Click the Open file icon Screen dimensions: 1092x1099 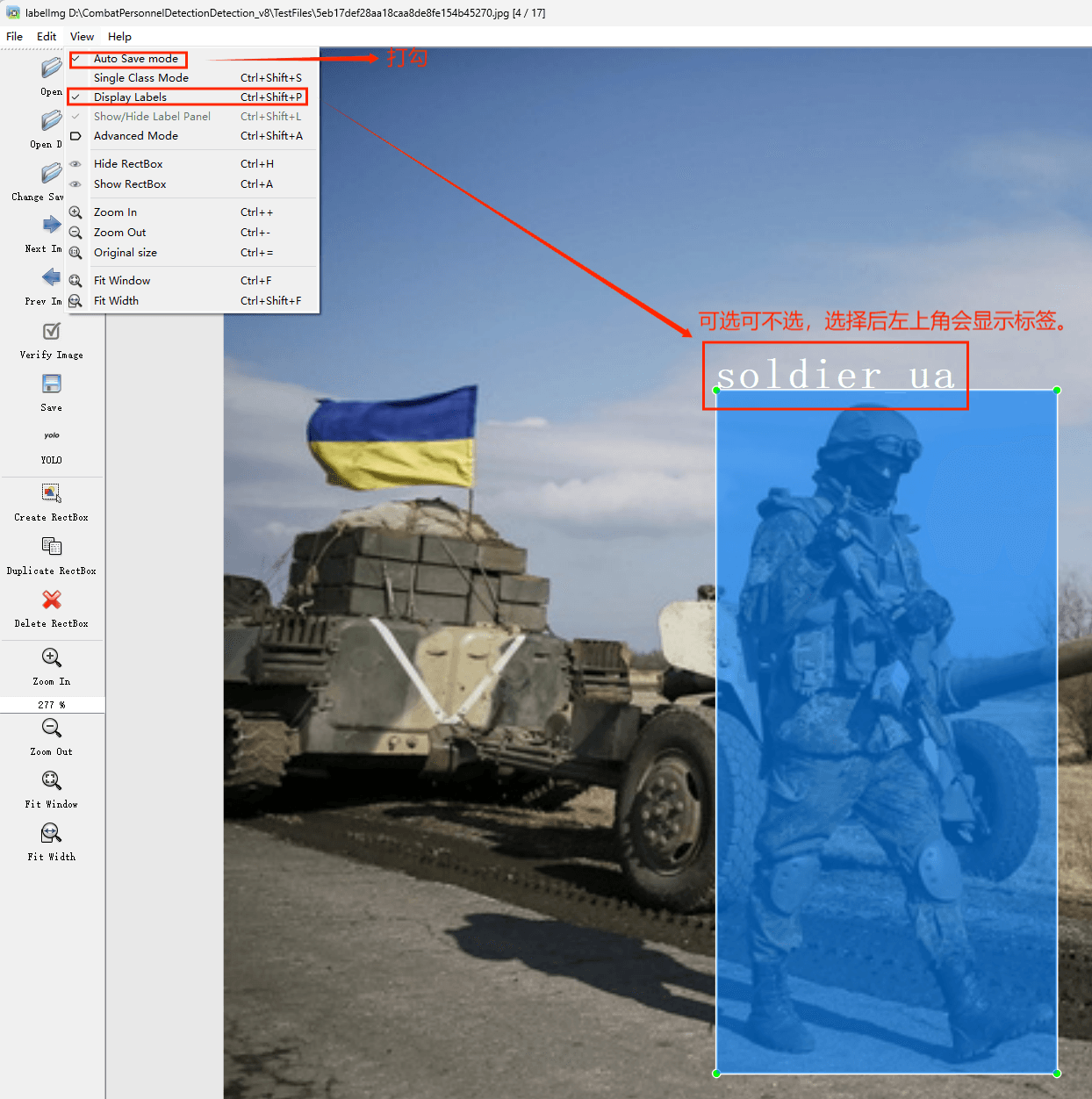51,68
